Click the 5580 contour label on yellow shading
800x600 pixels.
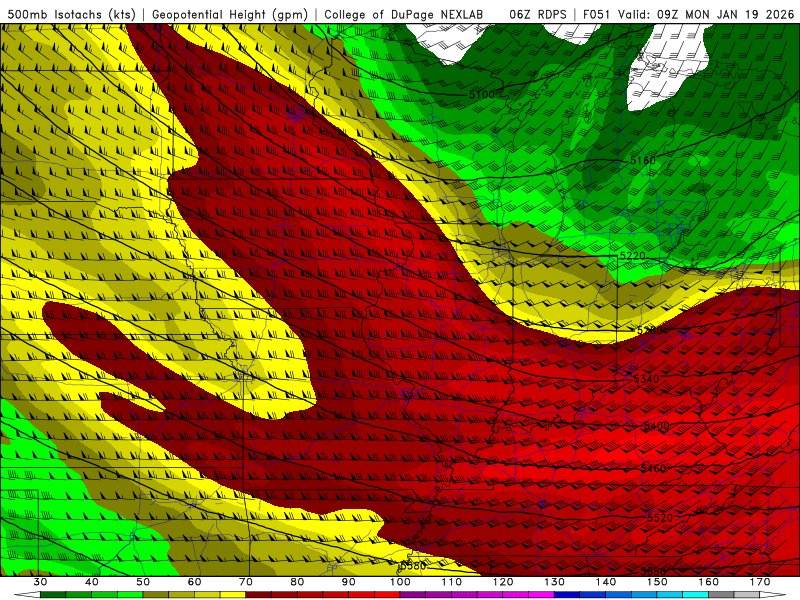tap(413, 565)
